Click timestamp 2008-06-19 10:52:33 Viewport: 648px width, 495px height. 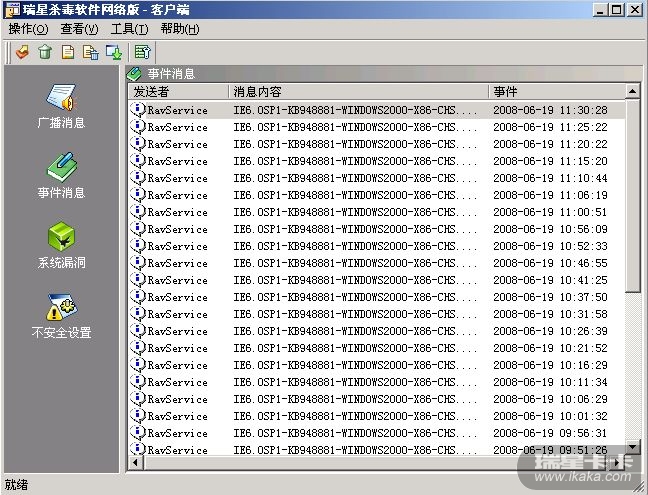(550, 246)
